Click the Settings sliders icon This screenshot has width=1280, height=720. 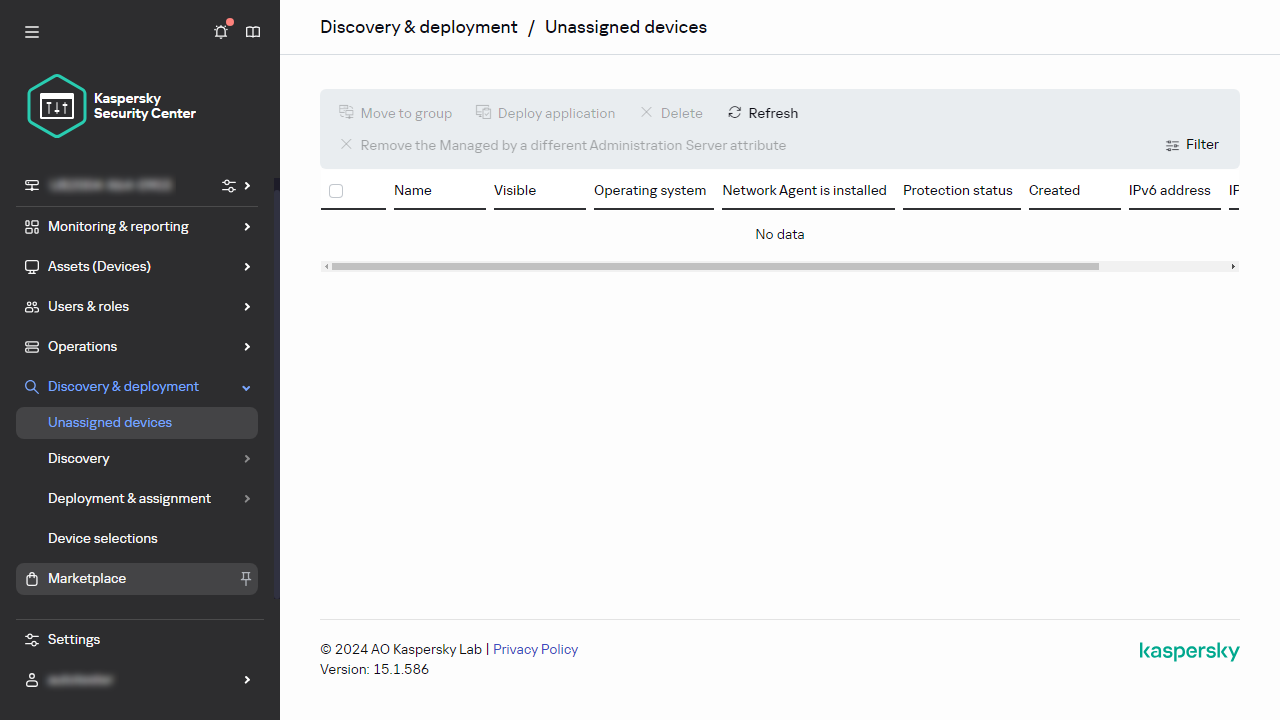point(32,639)
